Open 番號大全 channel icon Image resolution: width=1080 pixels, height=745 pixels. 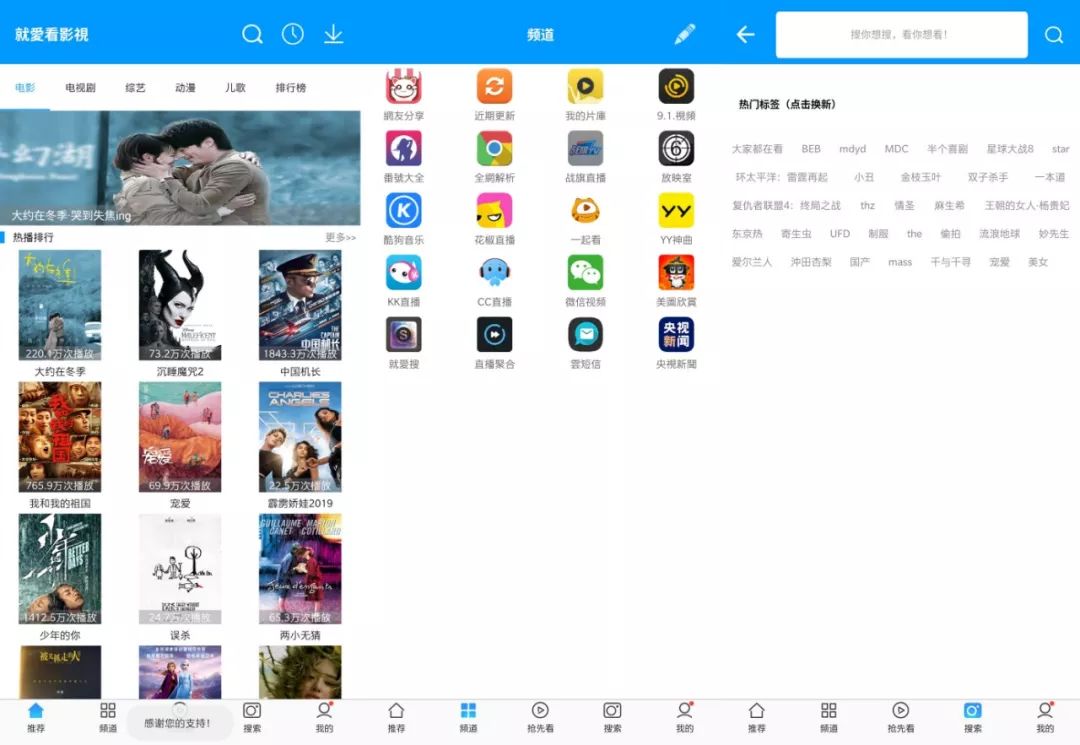click(404, 148)
